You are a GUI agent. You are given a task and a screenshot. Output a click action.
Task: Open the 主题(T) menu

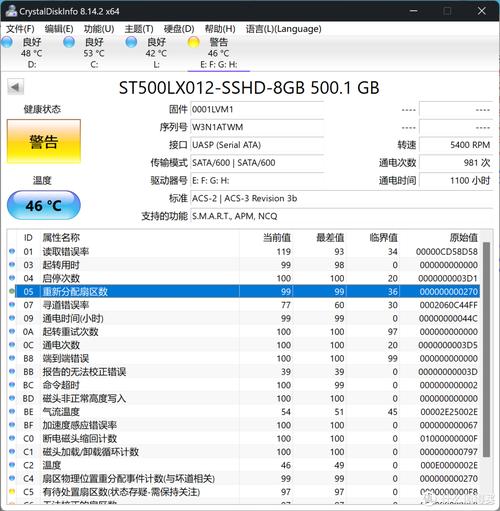[x=139, y=29]
